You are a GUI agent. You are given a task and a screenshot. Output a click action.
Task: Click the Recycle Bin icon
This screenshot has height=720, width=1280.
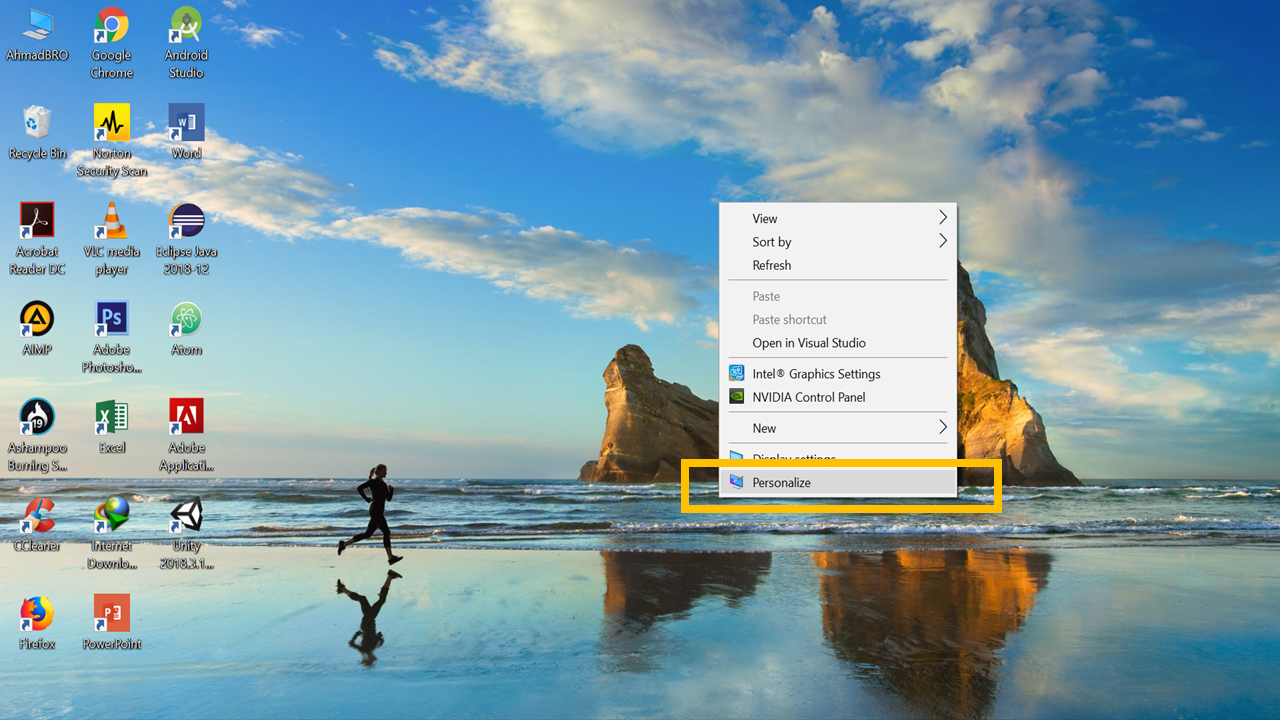[x=37, y=122]
